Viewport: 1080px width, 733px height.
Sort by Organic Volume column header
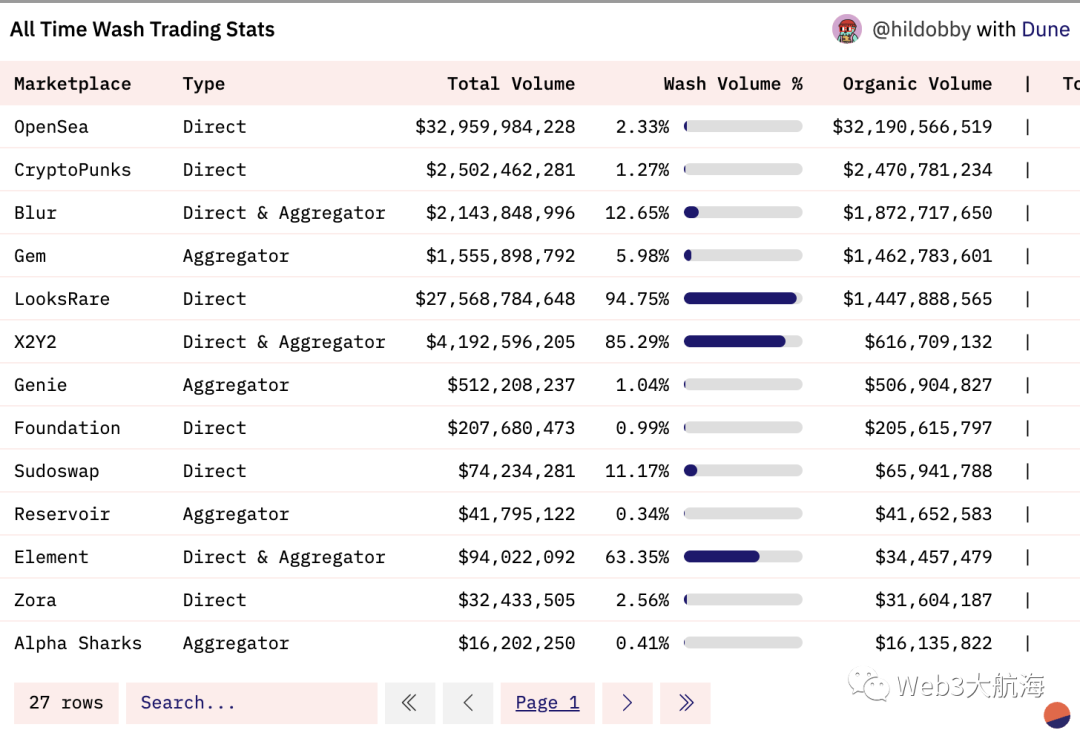(917, 84)
